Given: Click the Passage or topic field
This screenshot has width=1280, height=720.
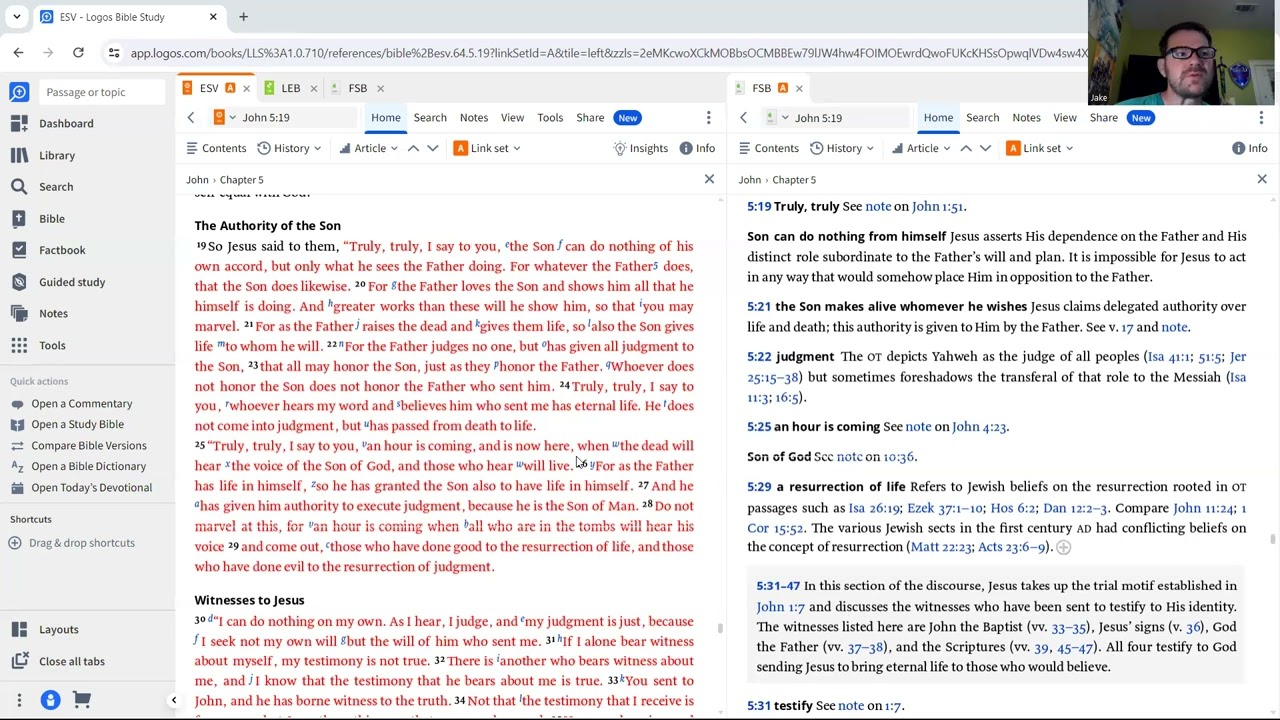Looking at the screenshot, I should tap(100, 92).
